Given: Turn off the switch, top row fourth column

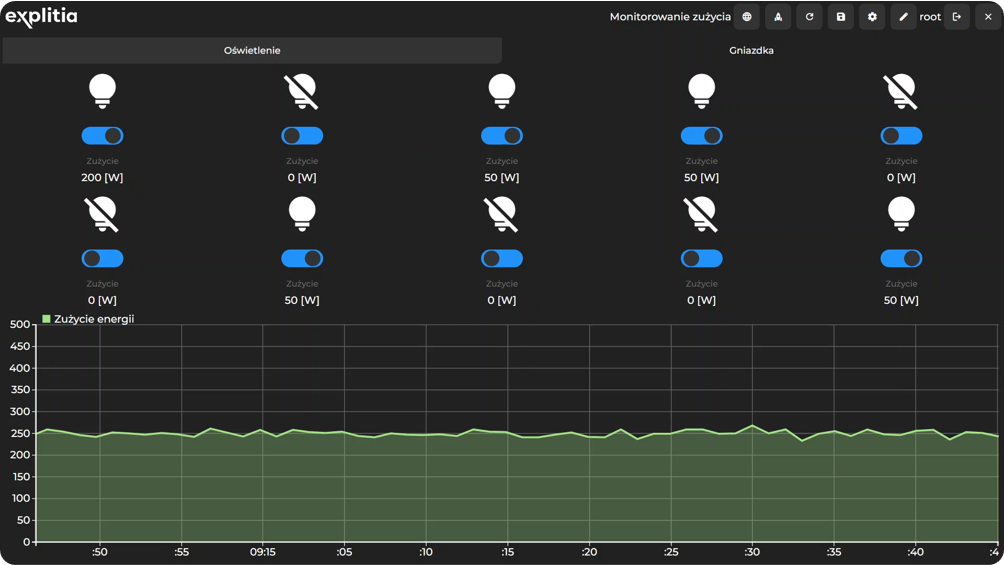Looking at the screenshot, I should pos(702,136).
